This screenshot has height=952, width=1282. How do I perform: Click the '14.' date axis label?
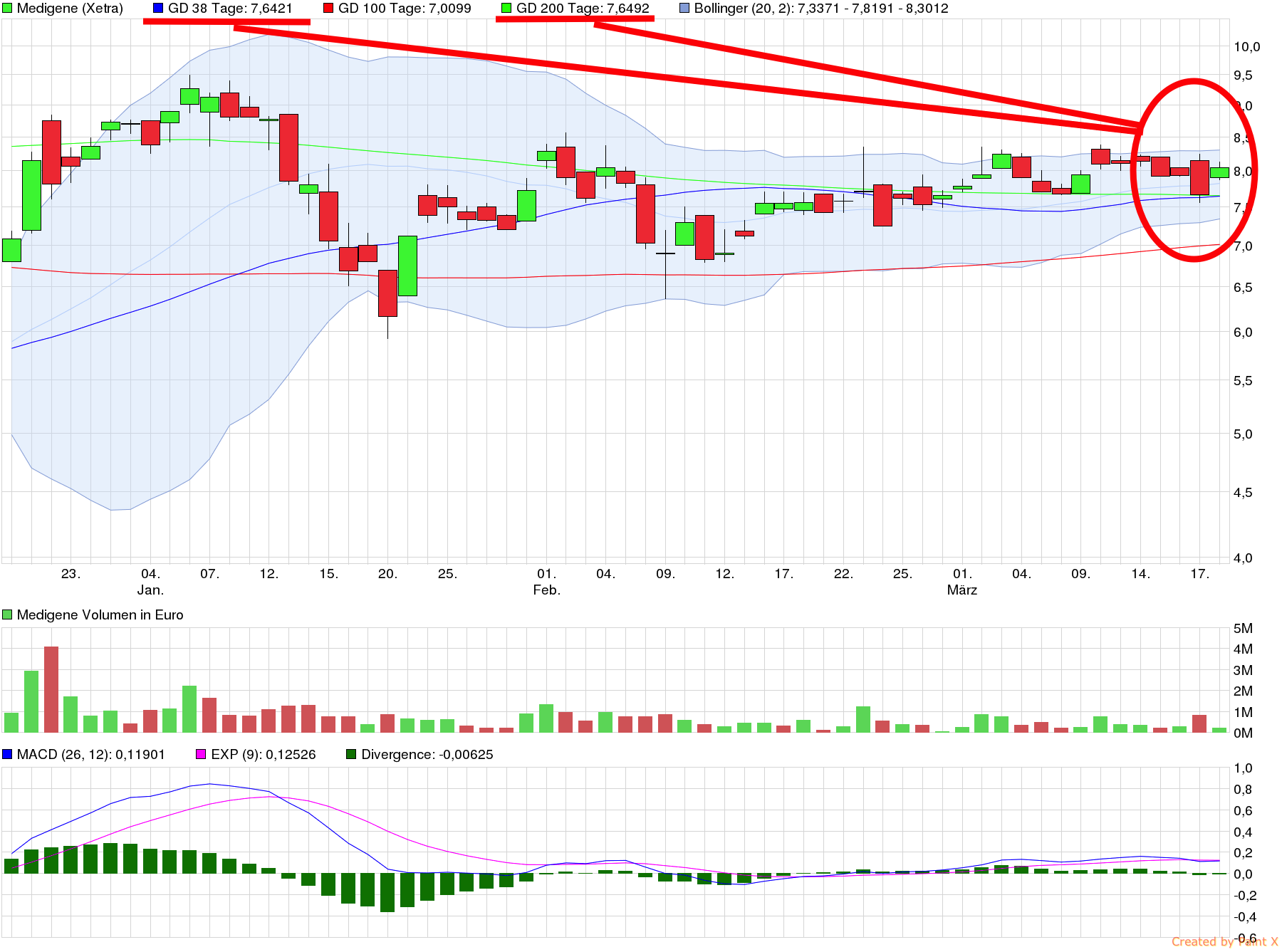pyautogui.click(x=1140, y=574)
